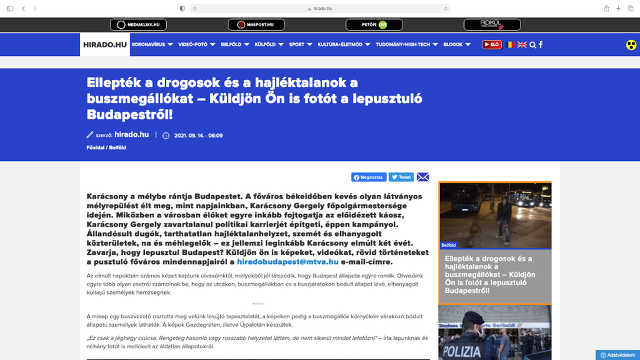
Task: Click the Belföld tag on sidebar thumbnail
Action: (449, 245)
